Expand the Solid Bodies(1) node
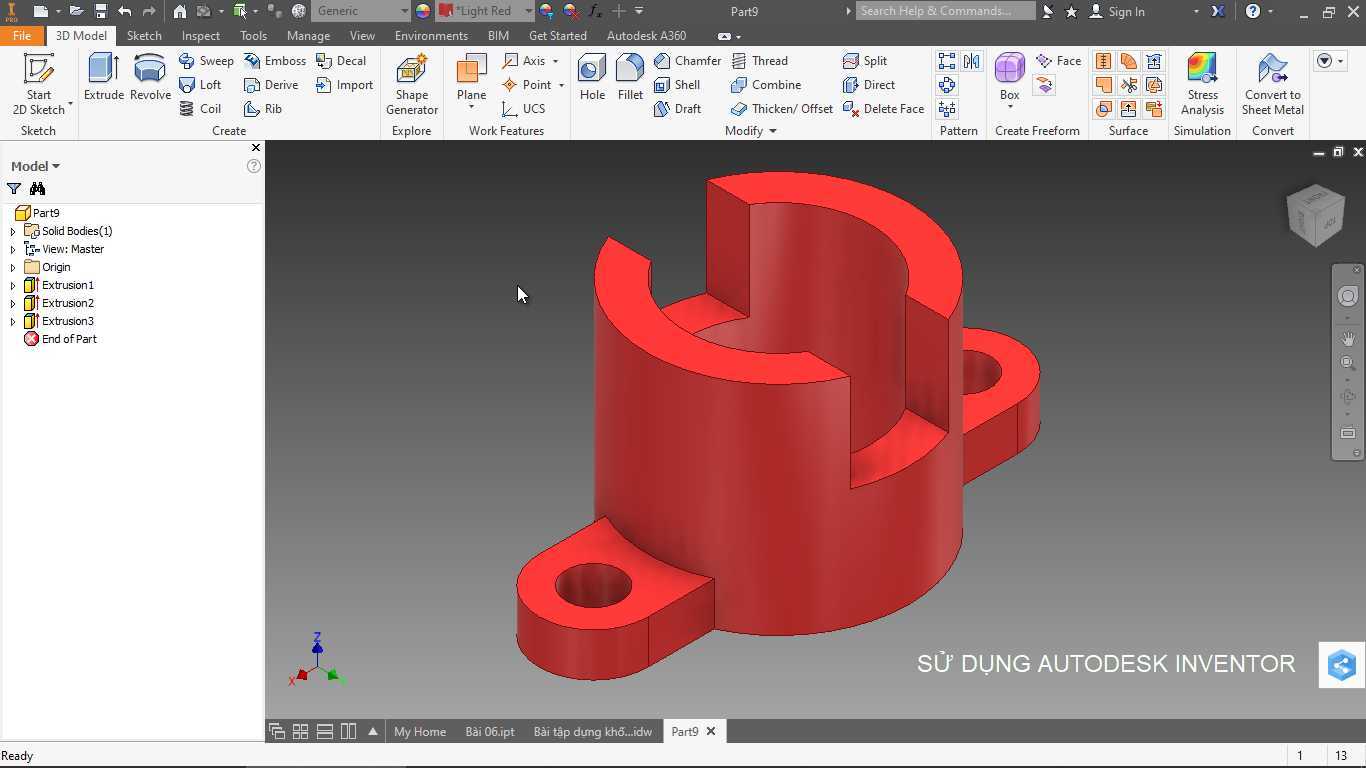The width and height of the screenshot is (1366, 768). pyautogui.click(x=13, y=231)
